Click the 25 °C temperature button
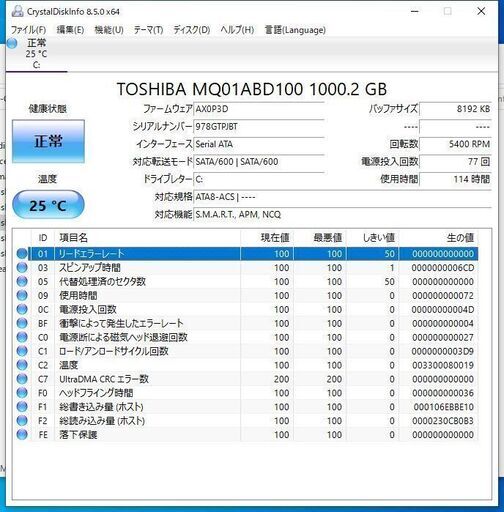The height and width of the screenshot is (512, 504). 48,205
